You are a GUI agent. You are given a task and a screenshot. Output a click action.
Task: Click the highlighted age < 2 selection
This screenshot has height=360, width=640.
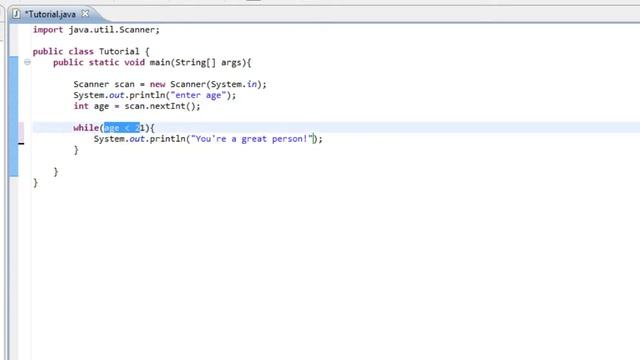[x=122, y=128]
